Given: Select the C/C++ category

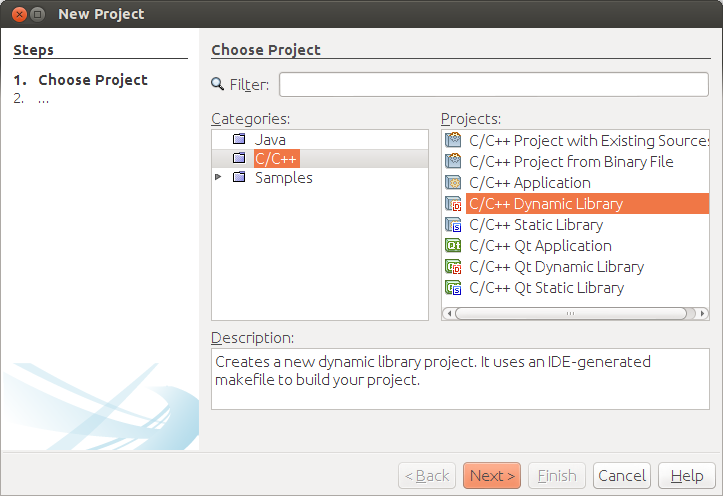Looking at the screenshot, I should click(x=276, y=159).
